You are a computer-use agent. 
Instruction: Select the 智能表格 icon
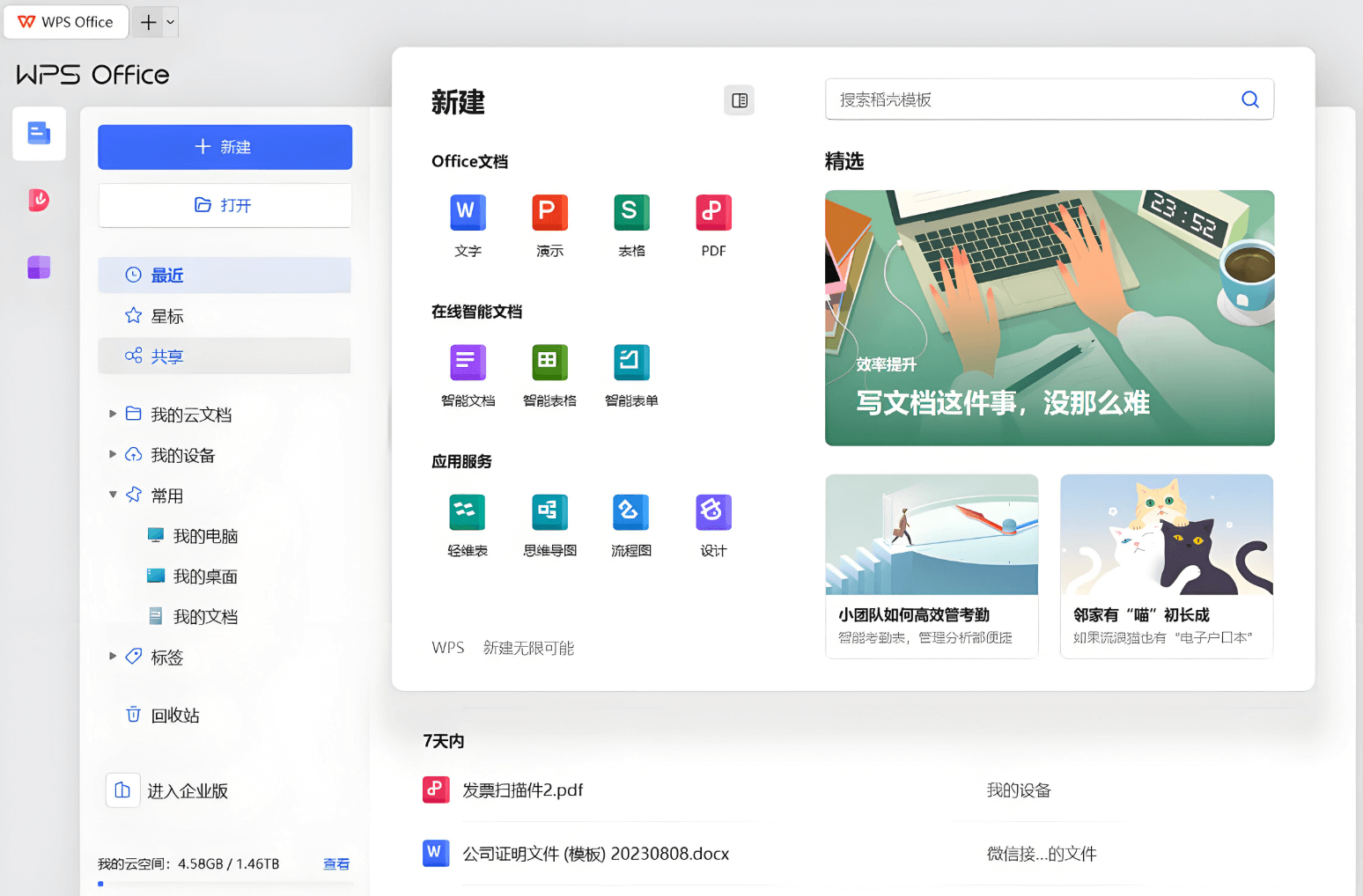[x=549, y=374]
